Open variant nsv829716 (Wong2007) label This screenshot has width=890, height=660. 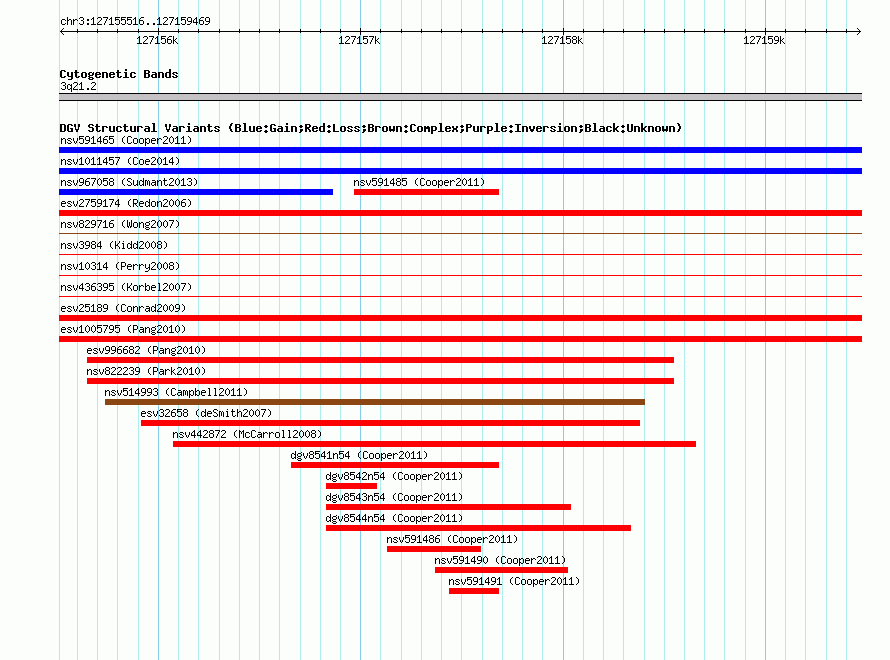click(x=120, y=224)
